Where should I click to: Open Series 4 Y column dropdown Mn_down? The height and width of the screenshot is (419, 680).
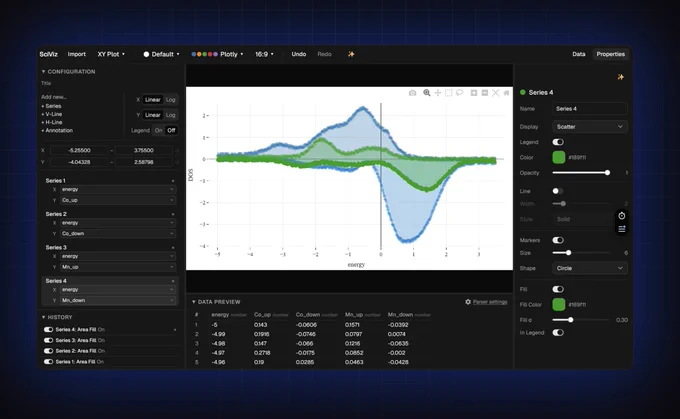[117, 300]
